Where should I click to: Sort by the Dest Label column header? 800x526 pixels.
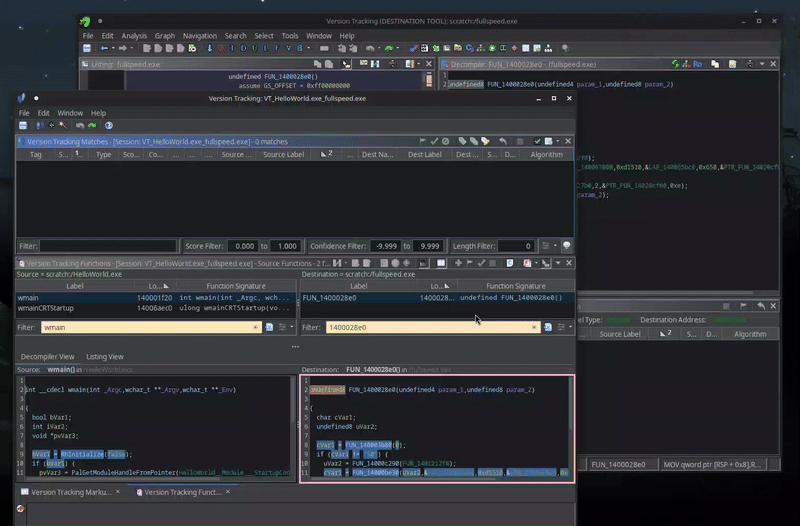424,155
